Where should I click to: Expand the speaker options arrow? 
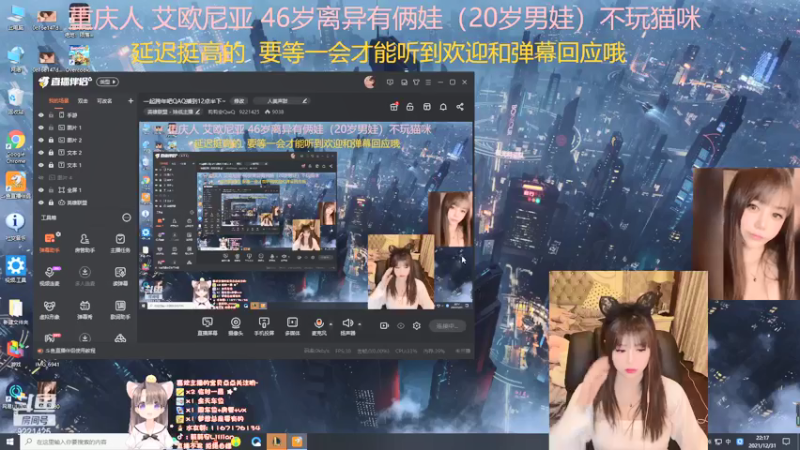(359, 324)
